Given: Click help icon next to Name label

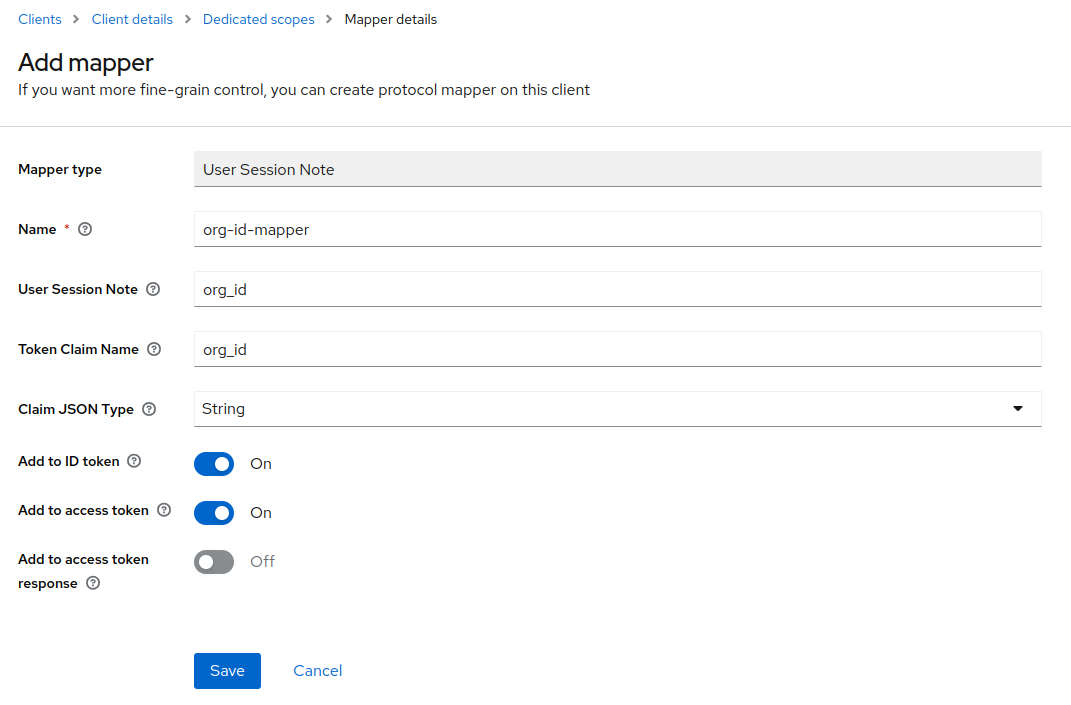Looking at the screenshot, I should pos(85,229).
